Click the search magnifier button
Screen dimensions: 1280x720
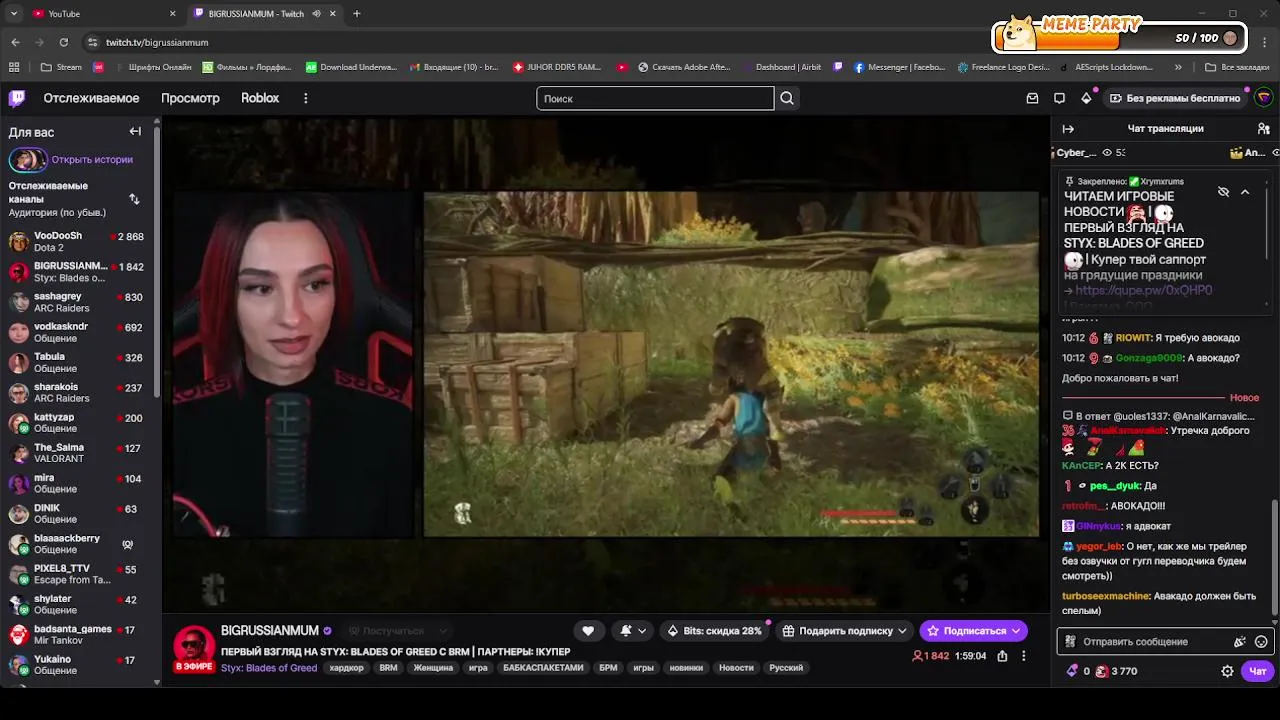coord(787,98)
